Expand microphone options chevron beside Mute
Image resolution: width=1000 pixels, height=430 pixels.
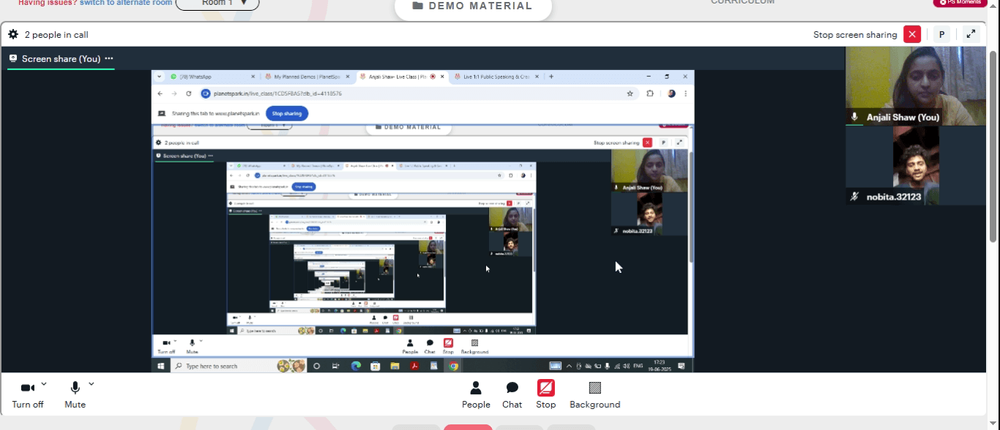click(91, 384)
